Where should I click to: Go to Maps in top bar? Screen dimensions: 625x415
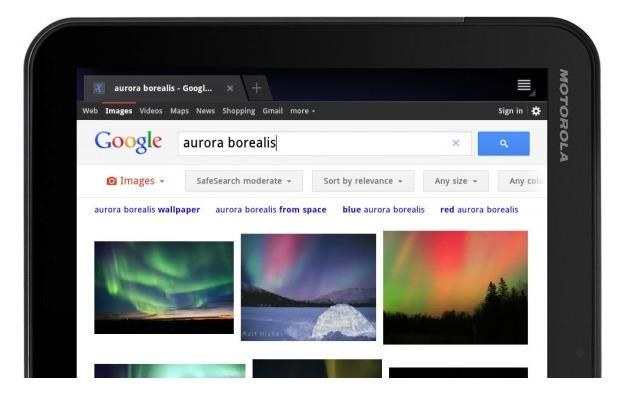(x=179, y=111)
